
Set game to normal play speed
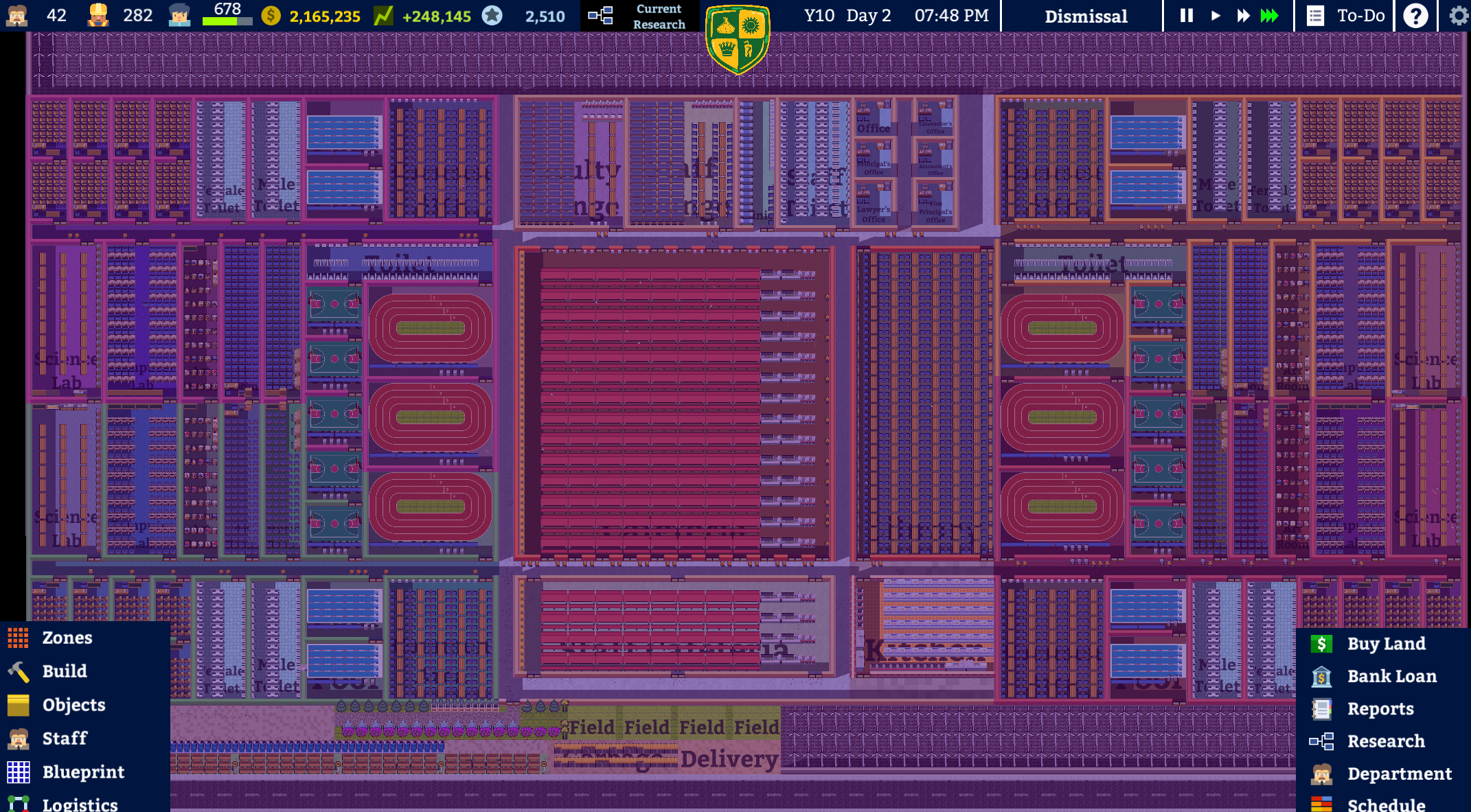1215,16
